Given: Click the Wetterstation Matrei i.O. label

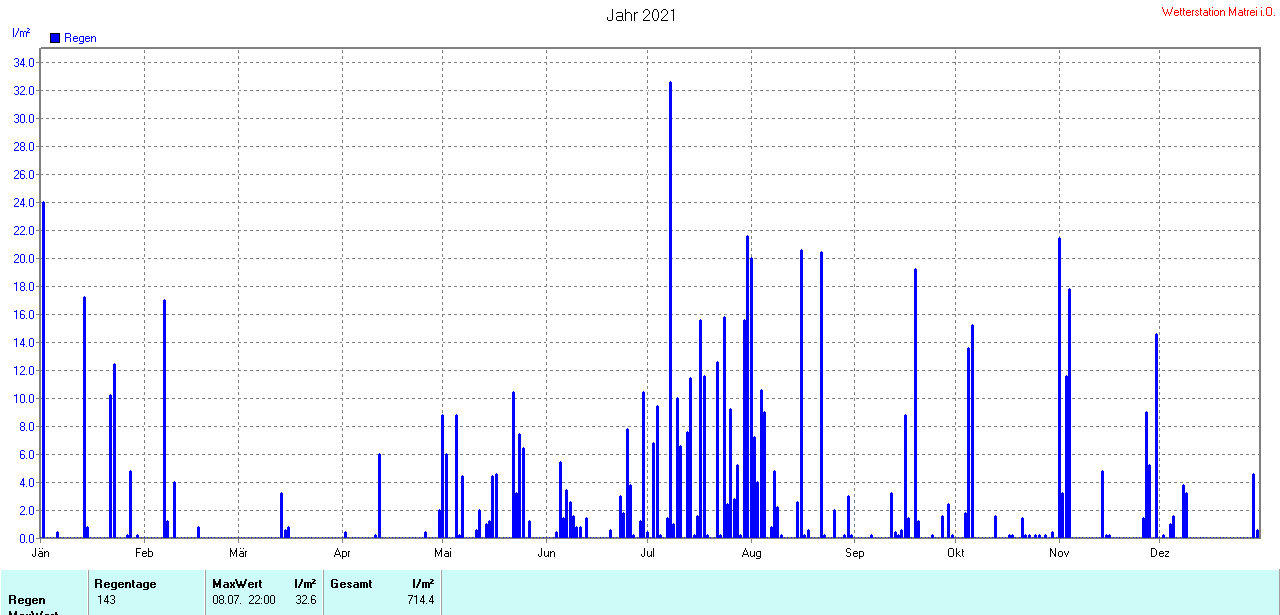Looking at the screenshot, I should pyautogui.click(x=1220, y=12).
